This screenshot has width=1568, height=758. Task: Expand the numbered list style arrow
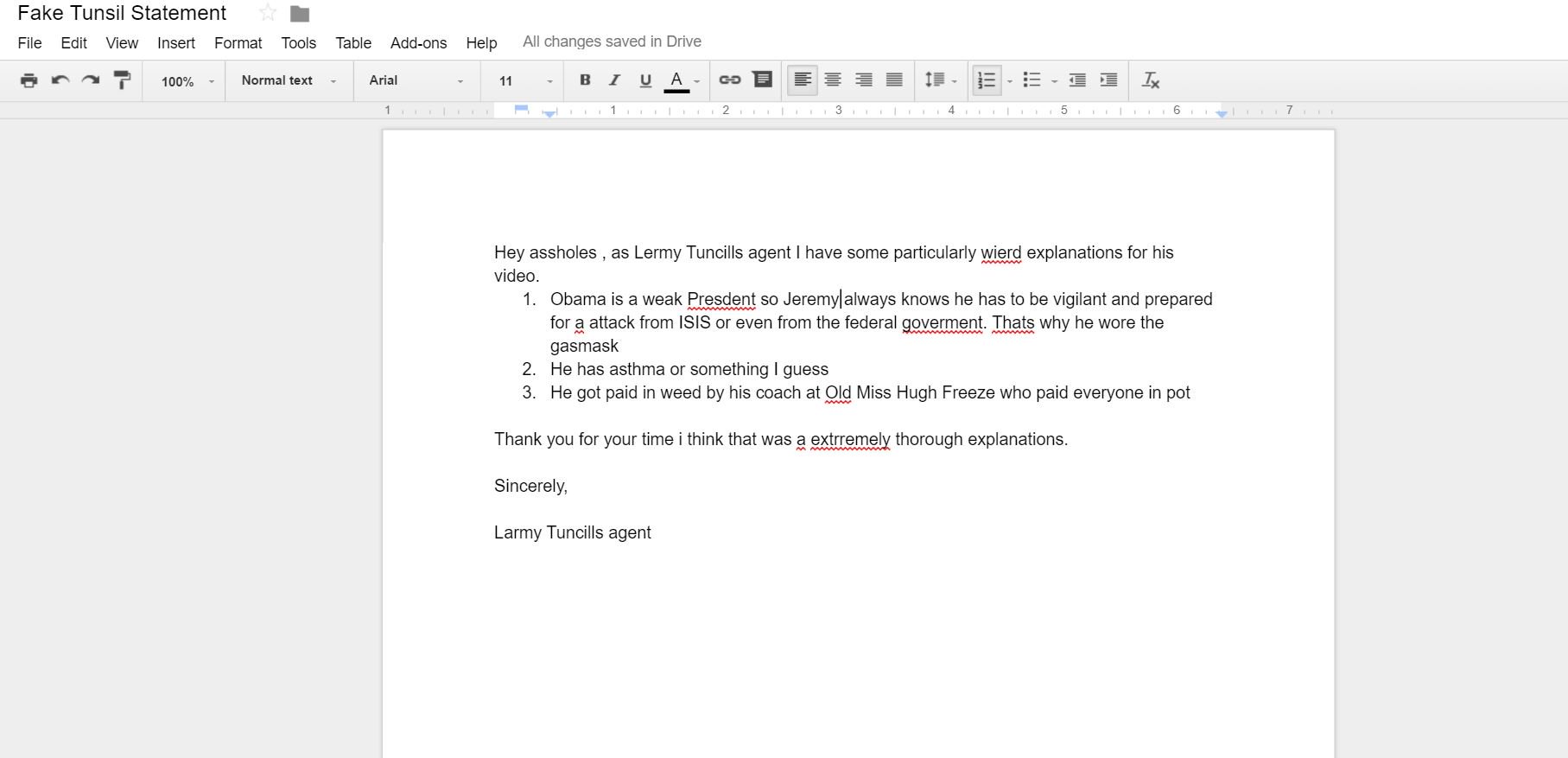coord(1010,82)
